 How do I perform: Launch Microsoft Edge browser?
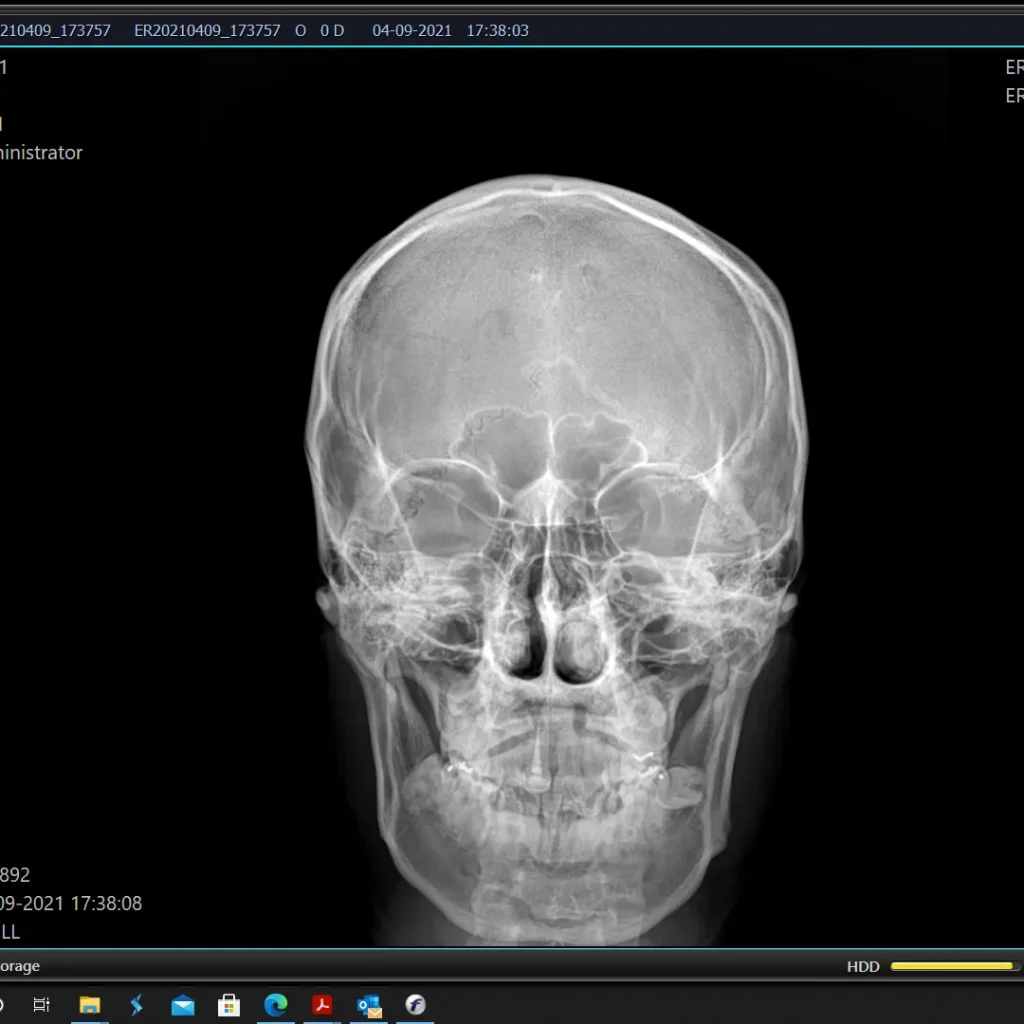(x=276, y=1005)
